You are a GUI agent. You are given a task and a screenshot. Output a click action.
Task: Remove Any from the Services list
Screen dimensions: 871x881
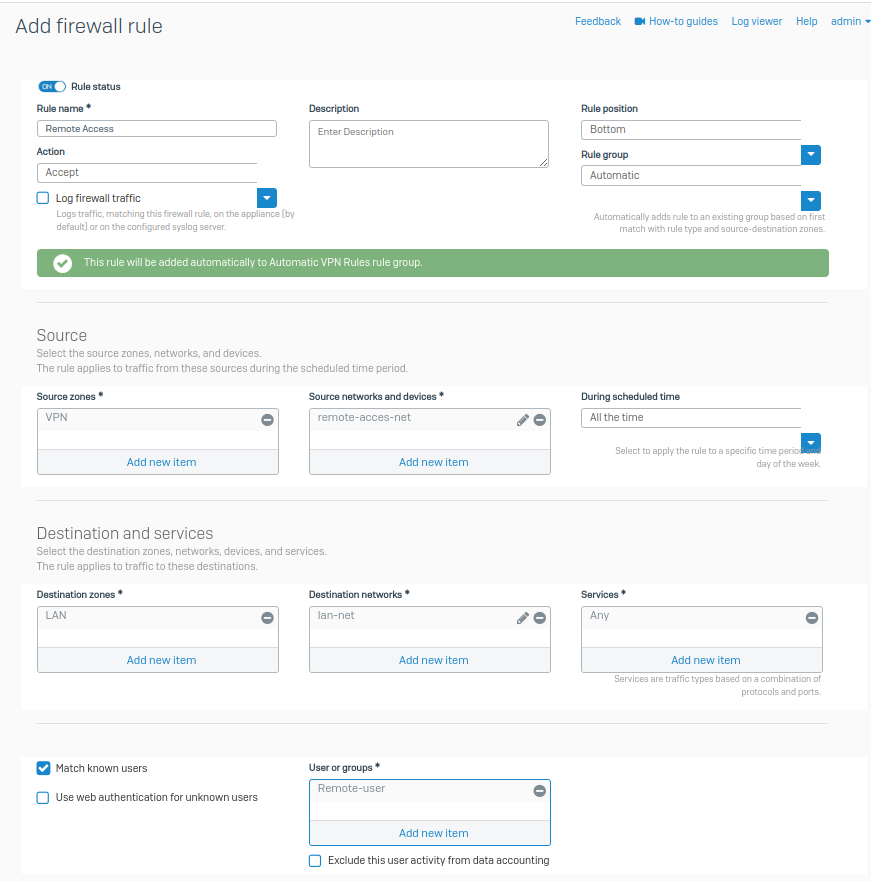811,618
